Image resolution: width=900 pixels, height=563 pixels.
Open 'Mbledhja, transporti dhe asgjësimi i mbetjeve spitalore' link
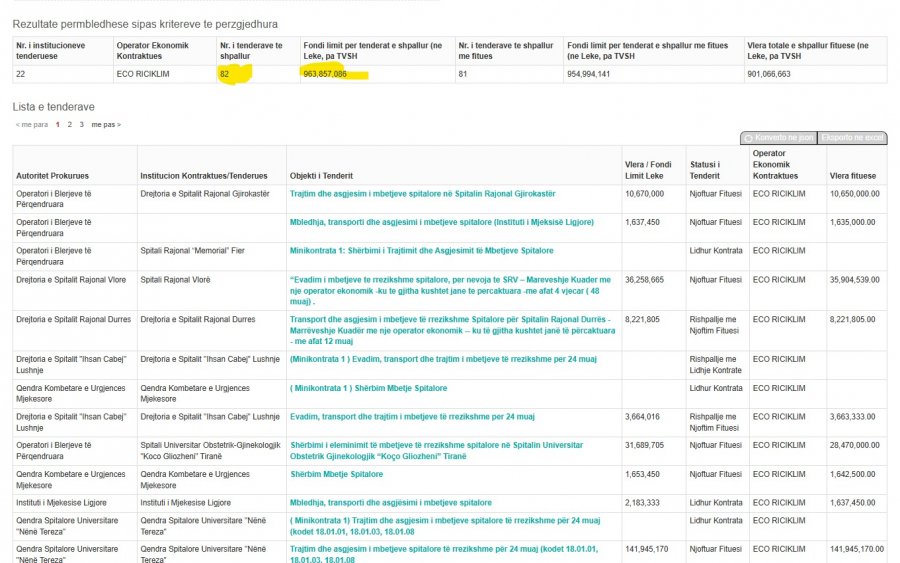[x=390, y=503]
